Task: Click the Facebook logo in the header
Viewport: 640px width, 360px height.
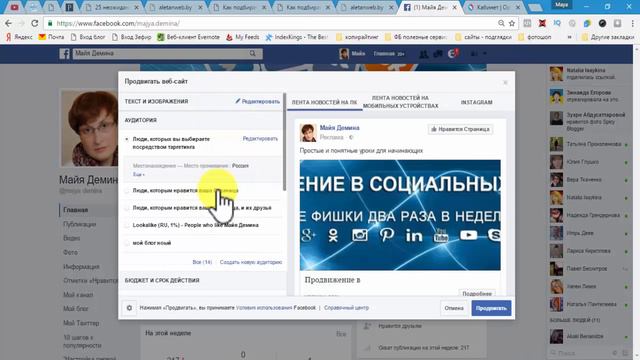Action: [64, 53]
